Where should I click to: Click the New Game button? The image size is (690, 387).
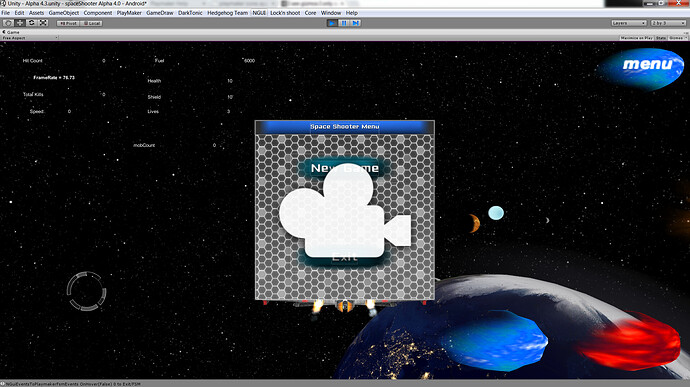tap(345, 168)
